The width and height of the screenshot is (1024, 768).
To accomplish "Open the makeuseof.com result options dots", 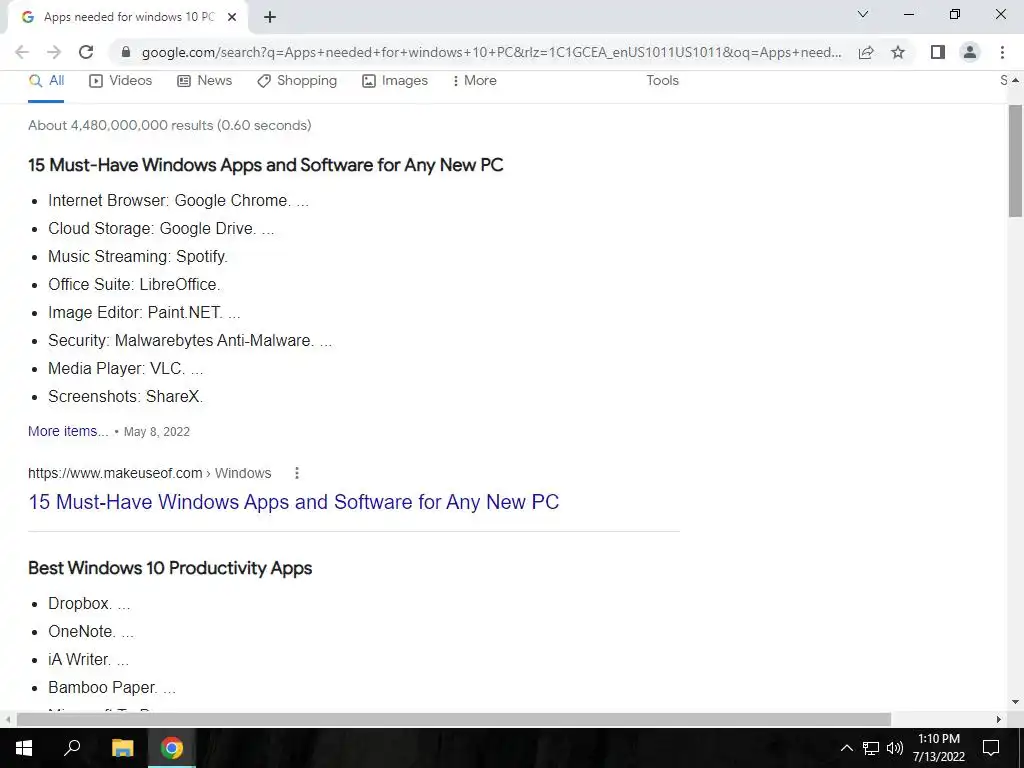I will [x=297, y=473].
